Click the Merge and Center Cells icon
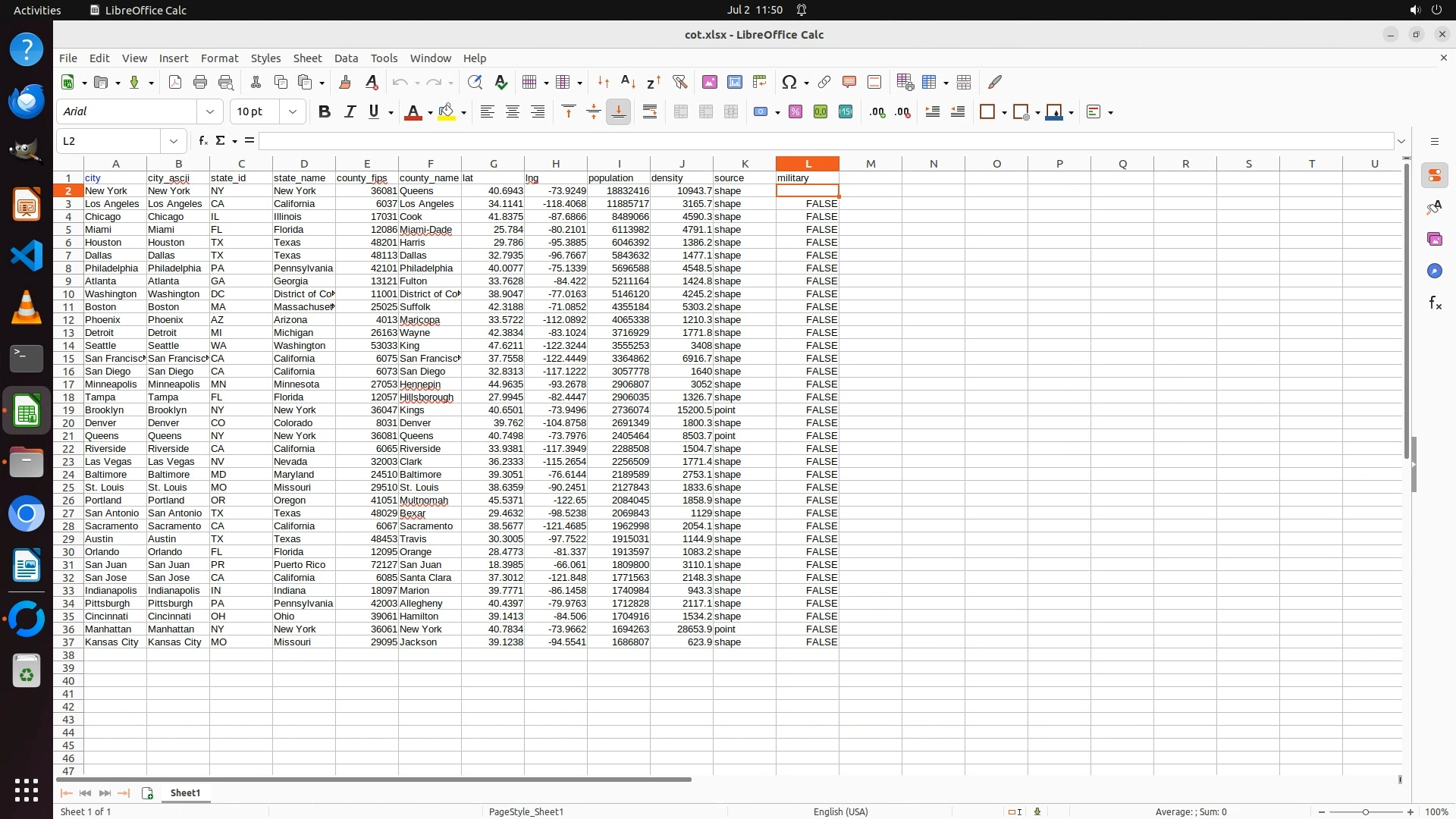 coord(681,111)
